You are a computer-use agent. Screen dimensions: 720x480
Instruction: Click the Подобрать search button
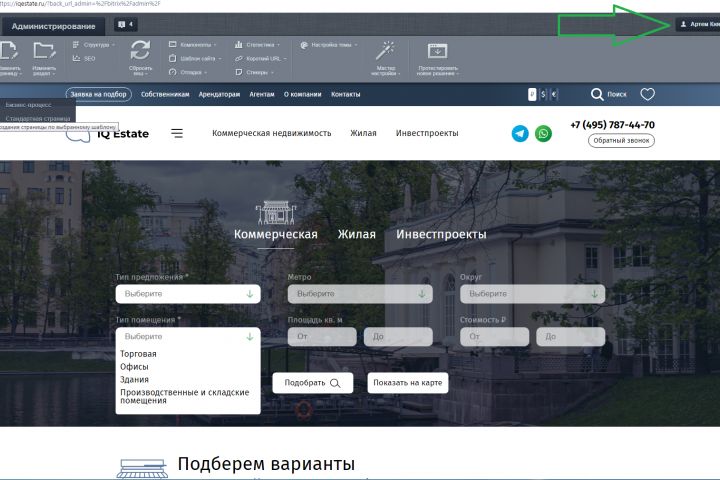pyautogui.click(x=313, y=383)
